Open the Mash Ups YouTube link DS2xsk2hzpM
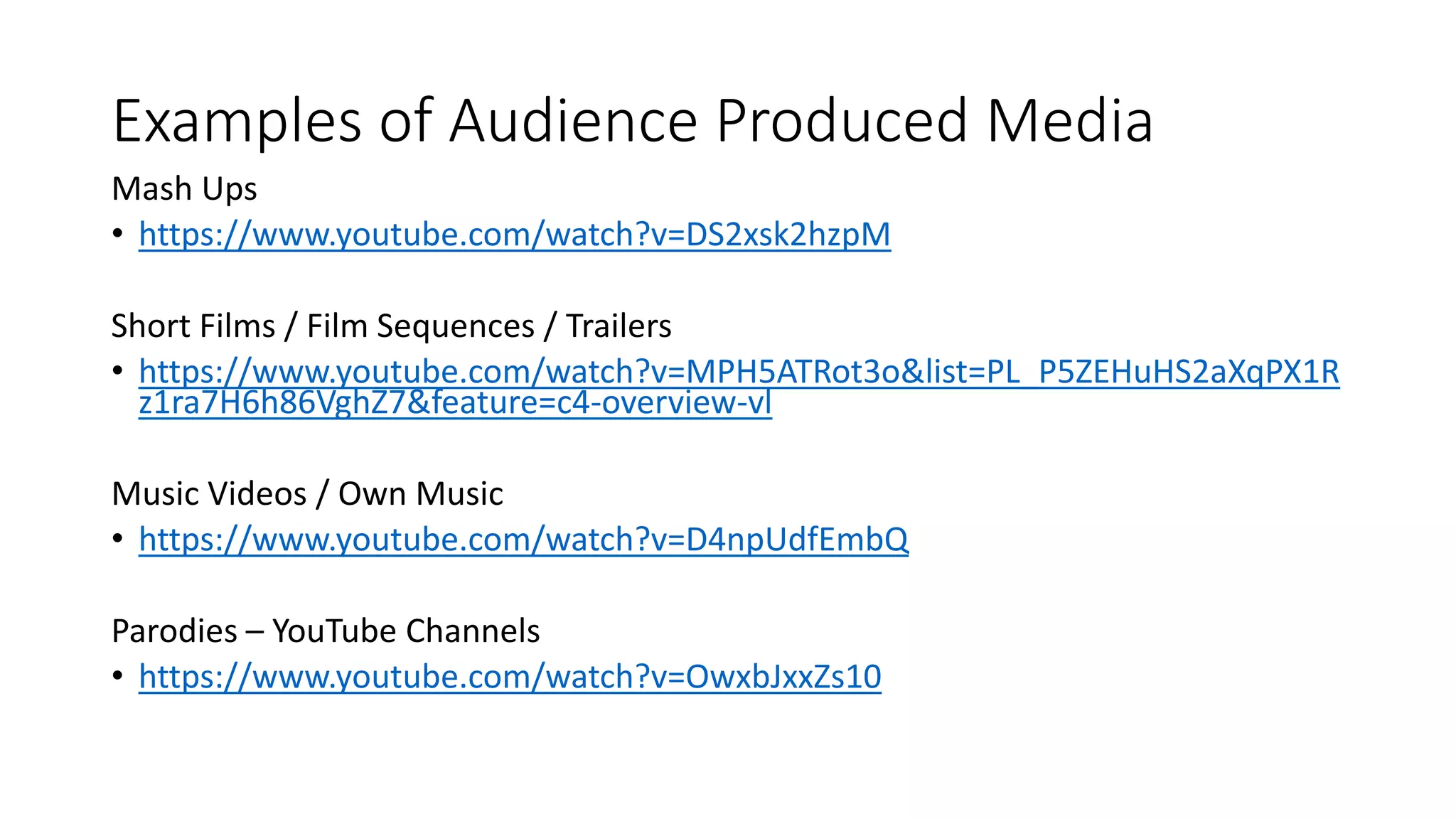1456x819 pixels. point(515,235)
